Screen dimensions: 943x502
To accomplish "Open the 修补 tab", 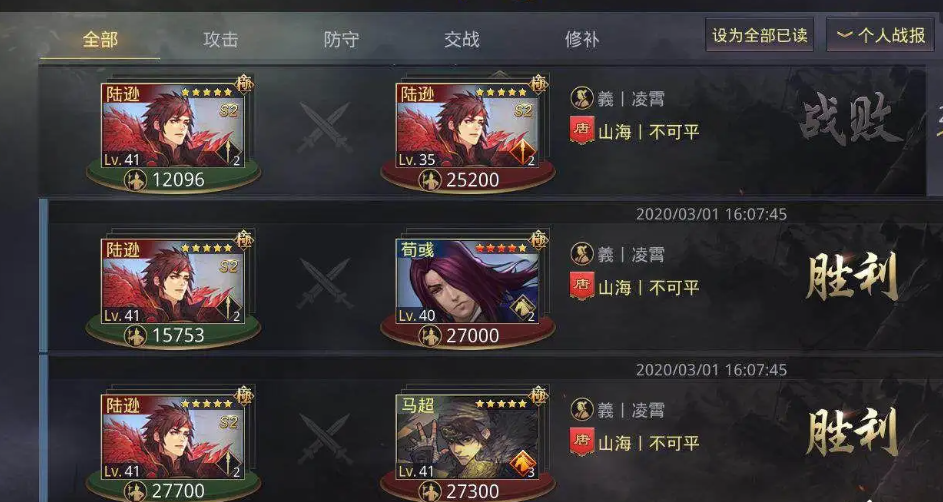I will [582, 40].
